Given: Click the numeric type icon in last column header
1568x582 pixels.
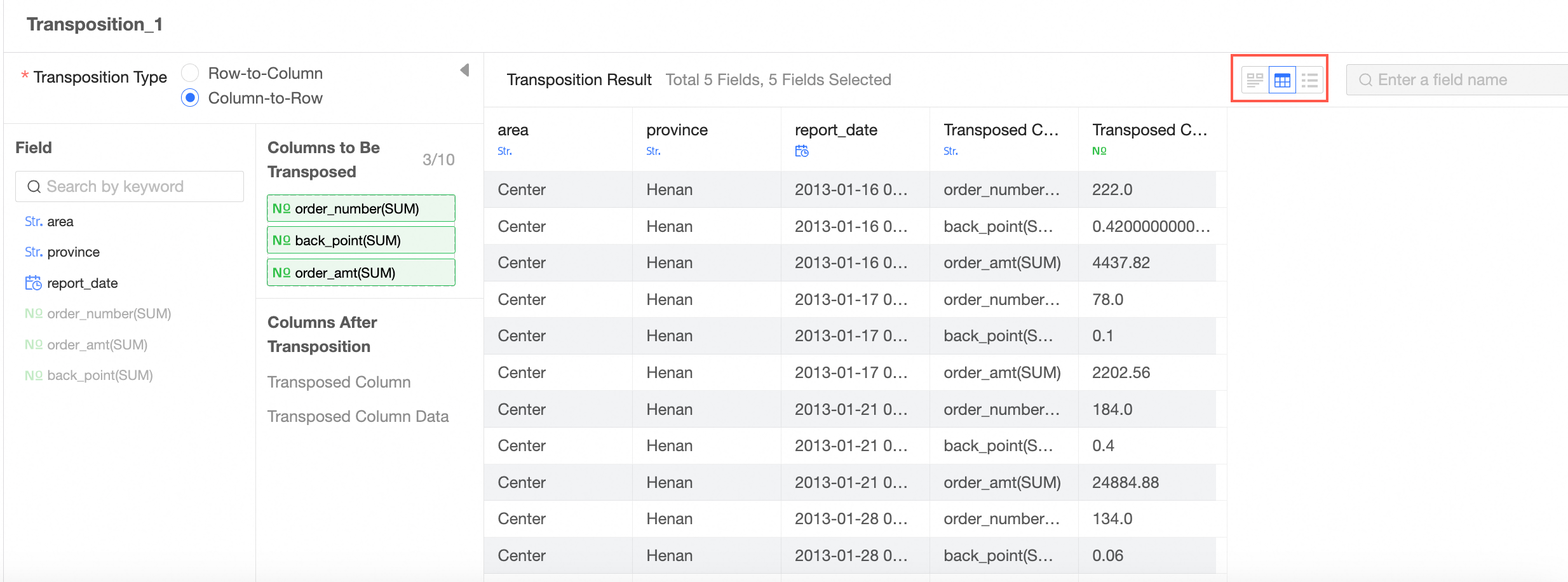Looking at the screenshot, I should (1099, 151).
